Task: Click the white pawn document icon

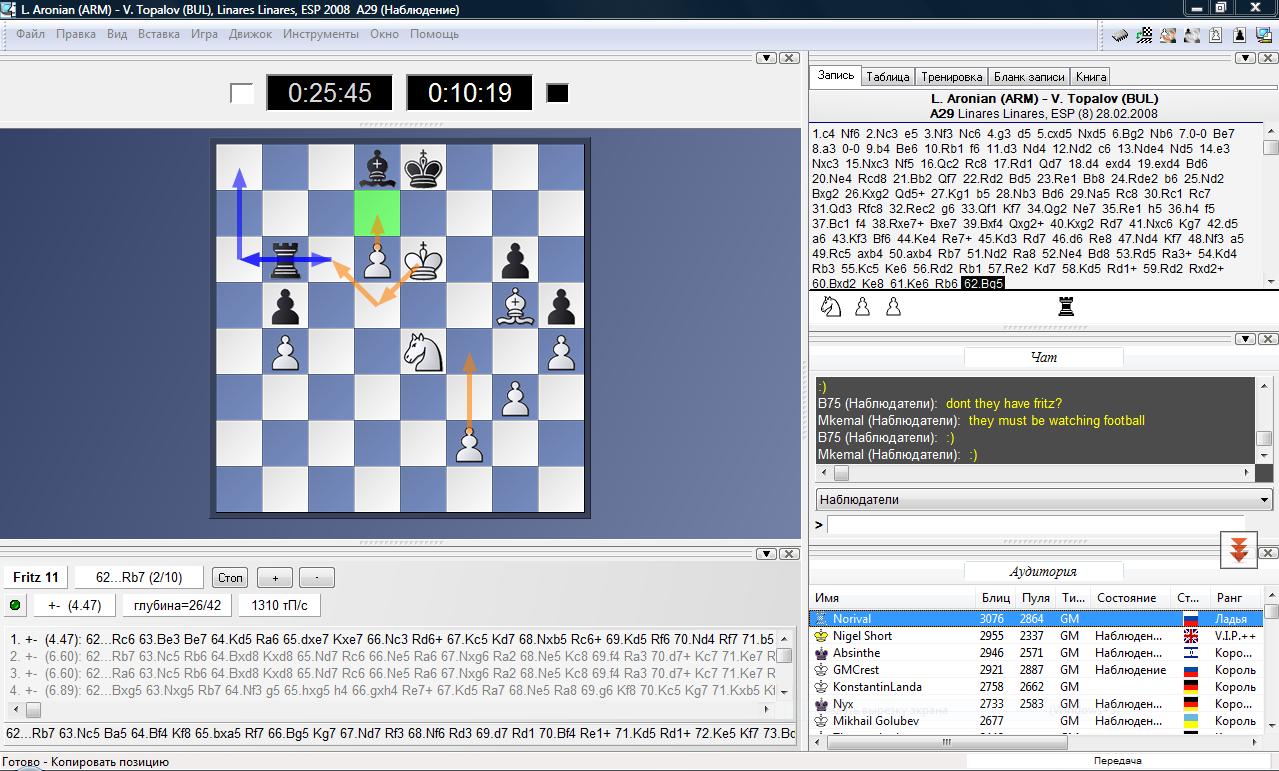Action: click(1216, 35)
